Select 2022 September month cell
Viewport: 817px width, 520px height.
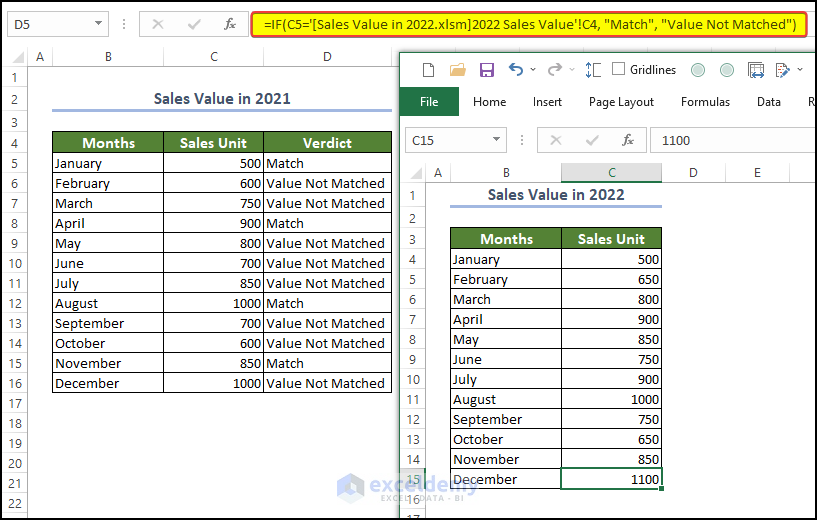506,419
